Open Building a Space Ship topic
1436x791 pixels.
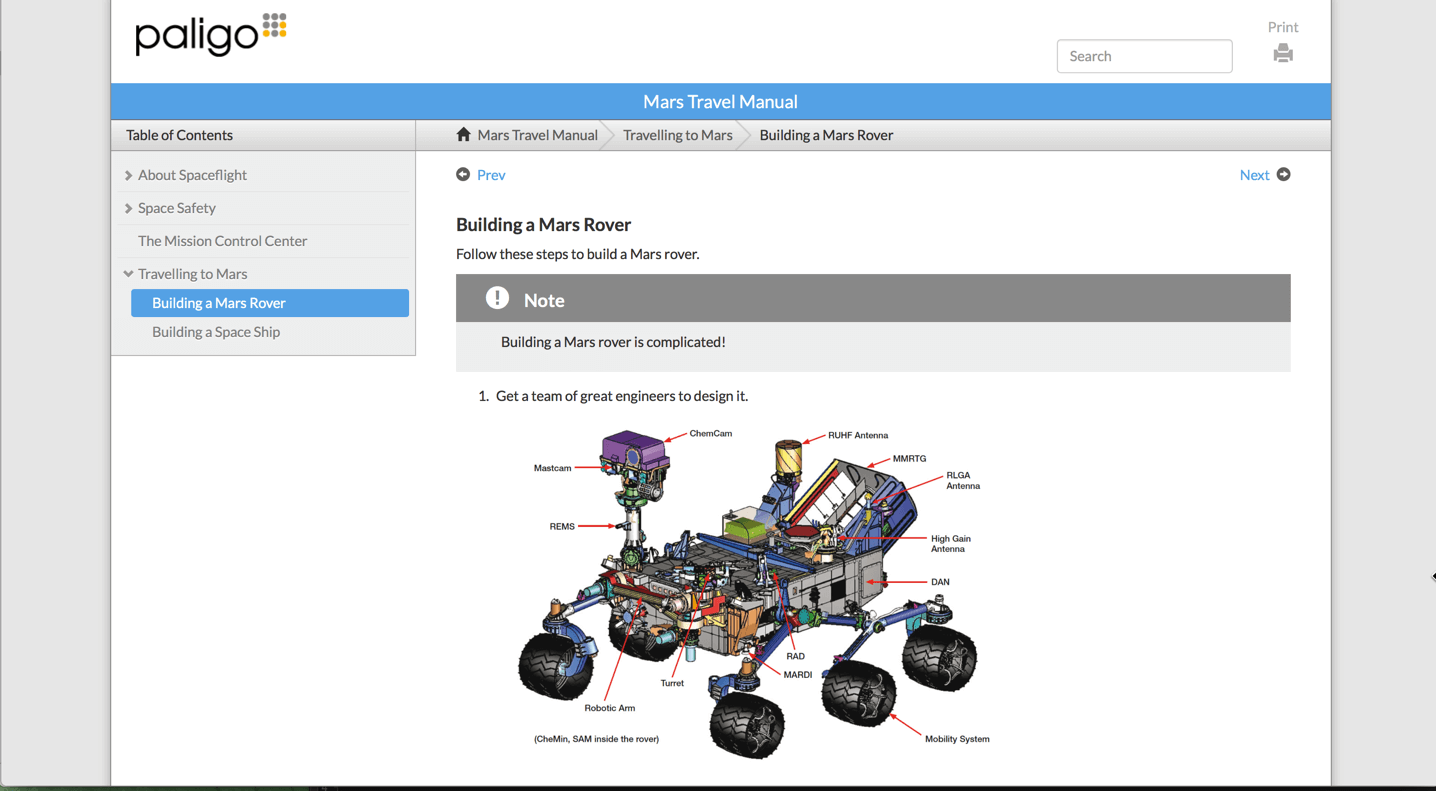(x=216, y=332)
